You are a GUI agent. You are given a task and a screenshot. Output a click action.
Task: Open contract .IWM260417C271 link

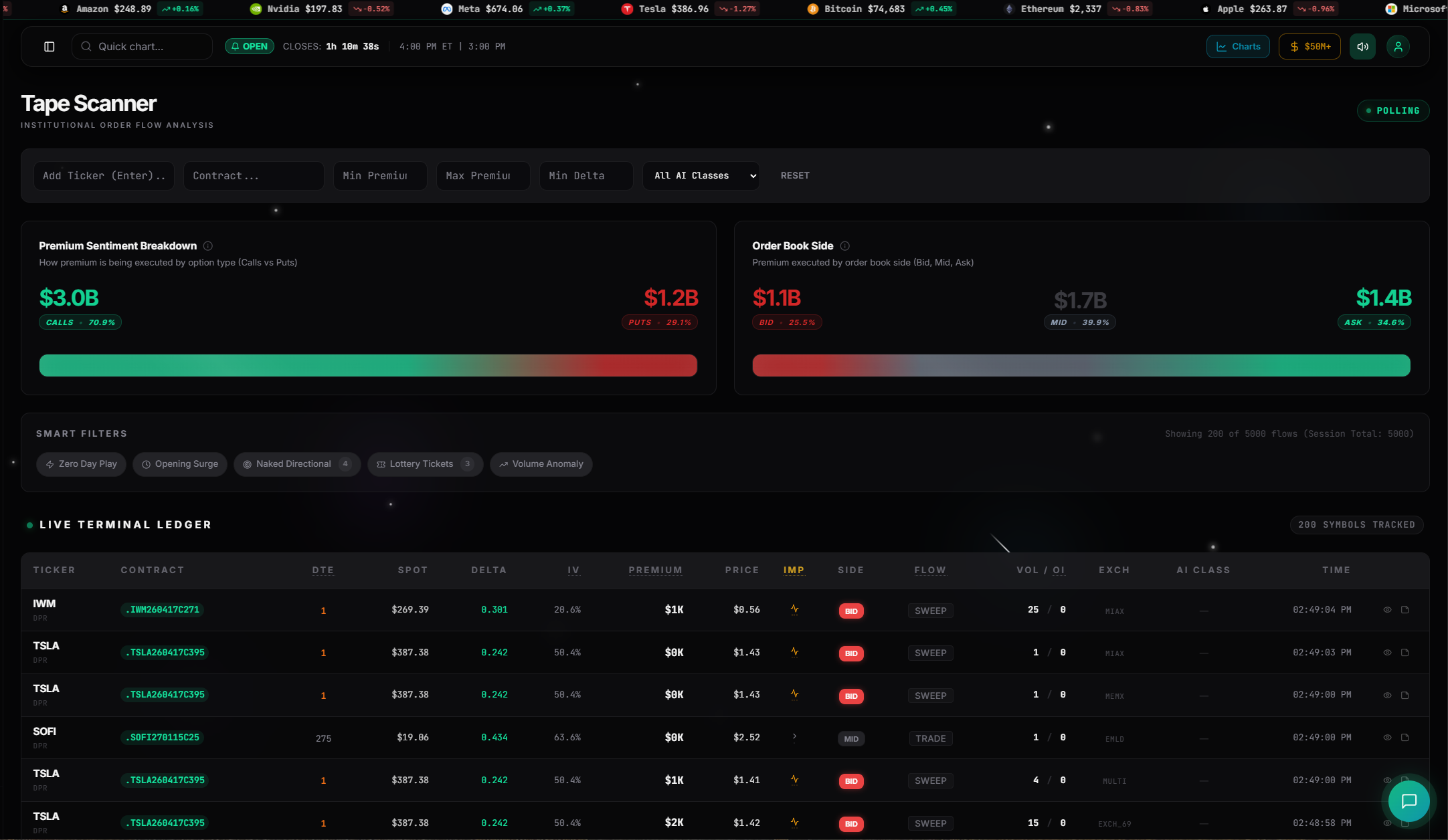pyautogui.click(x=162, y=609)
